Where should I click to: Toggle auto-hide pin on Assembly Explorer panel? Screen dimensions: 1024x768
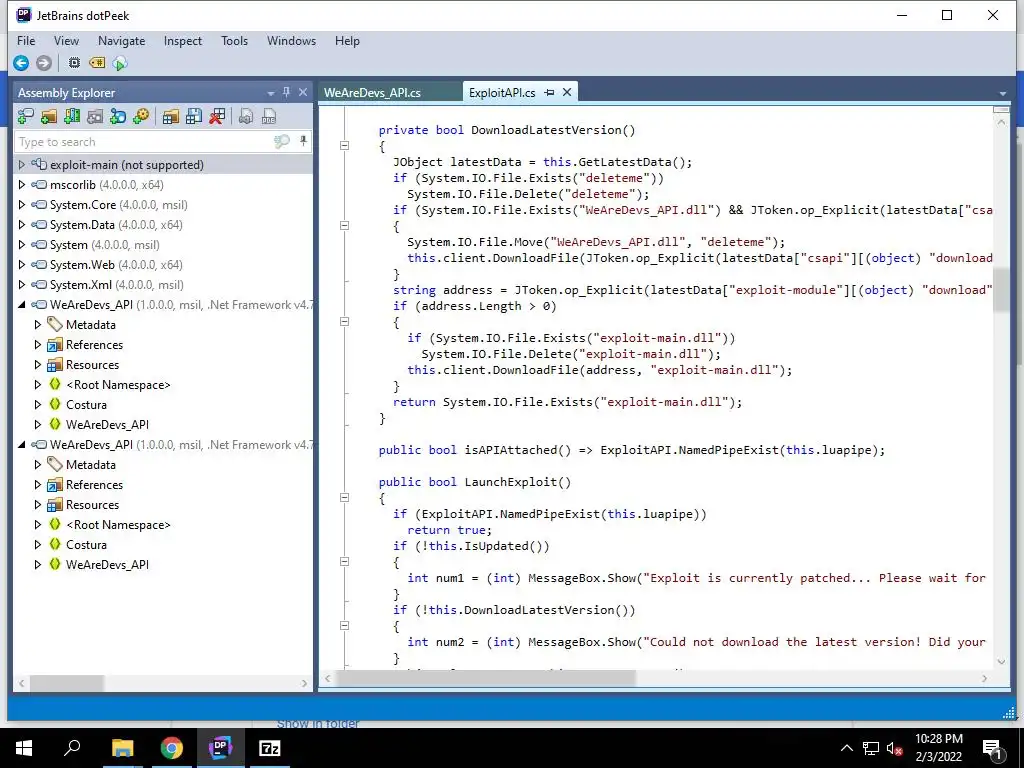click(x=286, y=92)
